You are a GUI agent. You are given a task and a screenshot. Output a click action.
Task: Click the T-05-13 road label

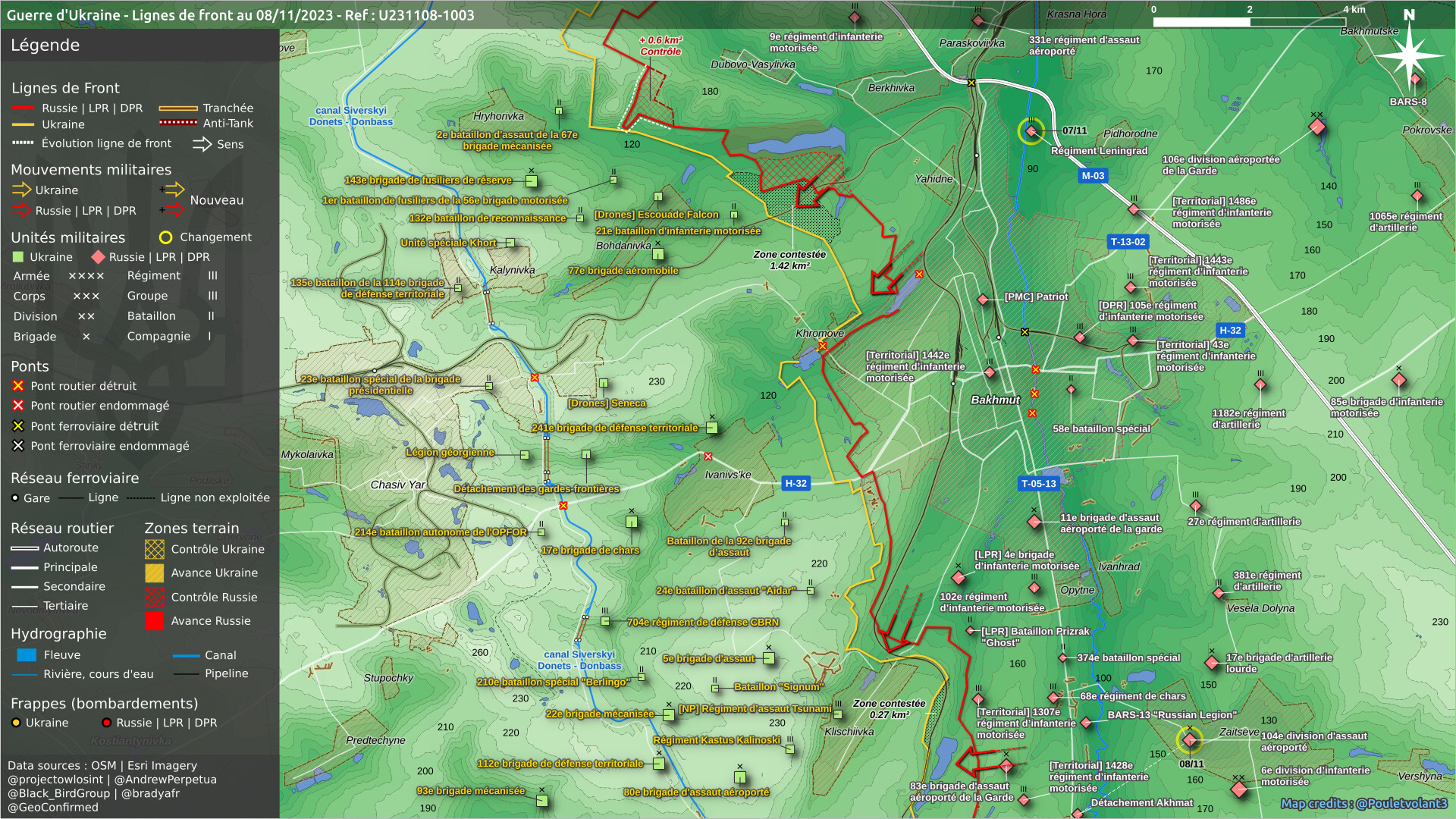pos(1038,483)
